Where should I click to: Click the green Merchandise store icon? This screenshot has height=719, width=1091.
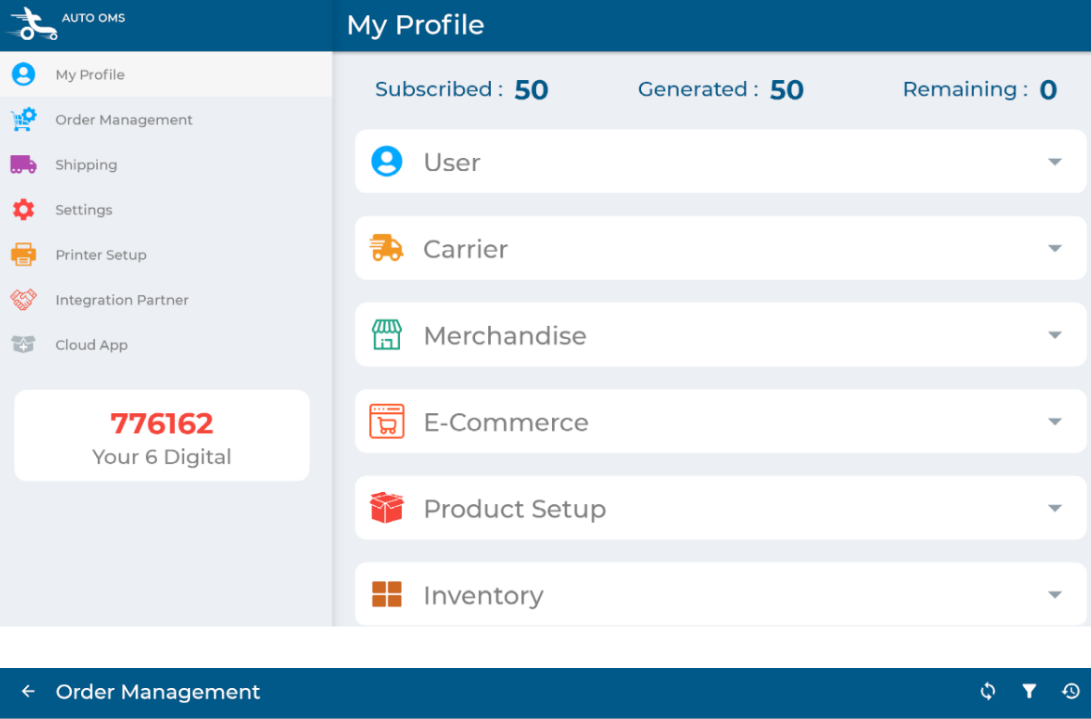click(387, 335)
